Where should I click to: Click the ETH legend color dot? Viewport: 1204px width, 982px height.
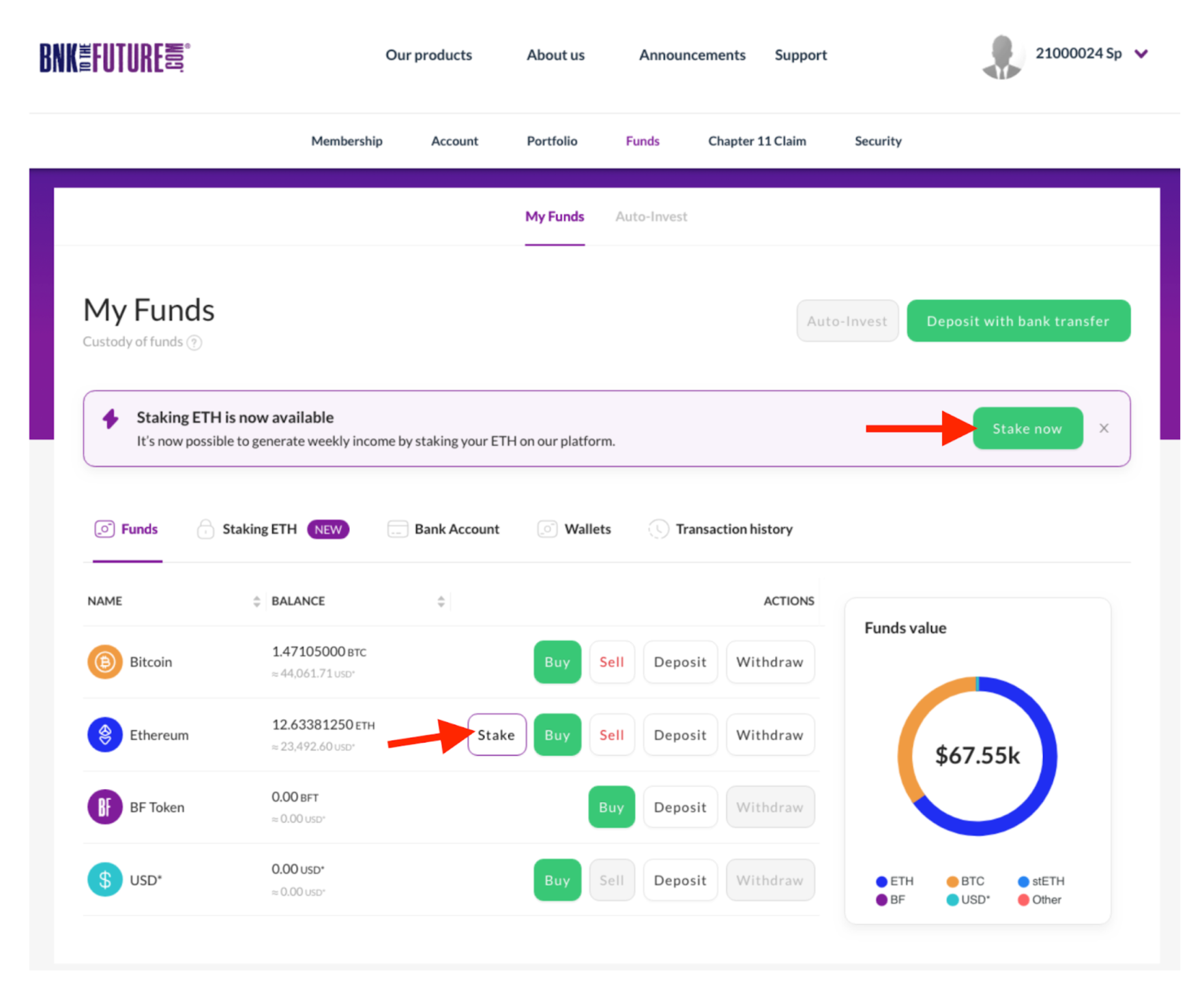coord(881,882)
